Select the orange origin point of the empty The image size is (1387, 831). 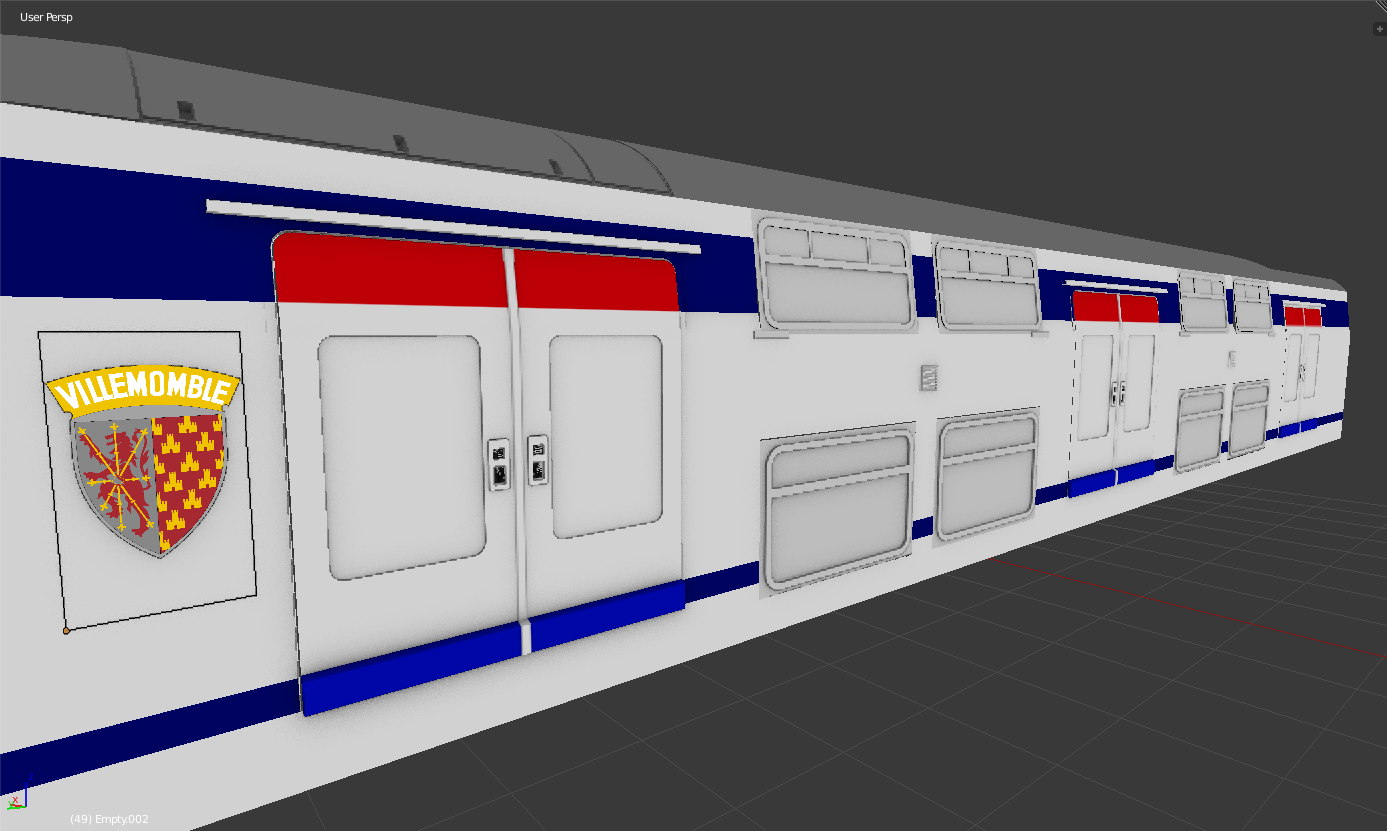pos(66,631)
